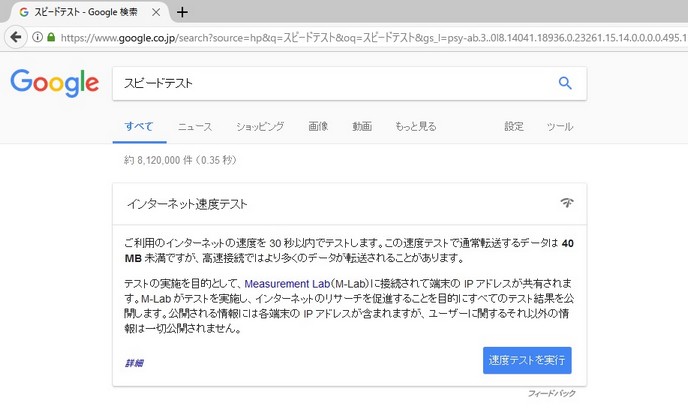The height and width of the screenshot is (410, 688).
Task: Click the Wi-Fi speed test icon
Action: 567,203
